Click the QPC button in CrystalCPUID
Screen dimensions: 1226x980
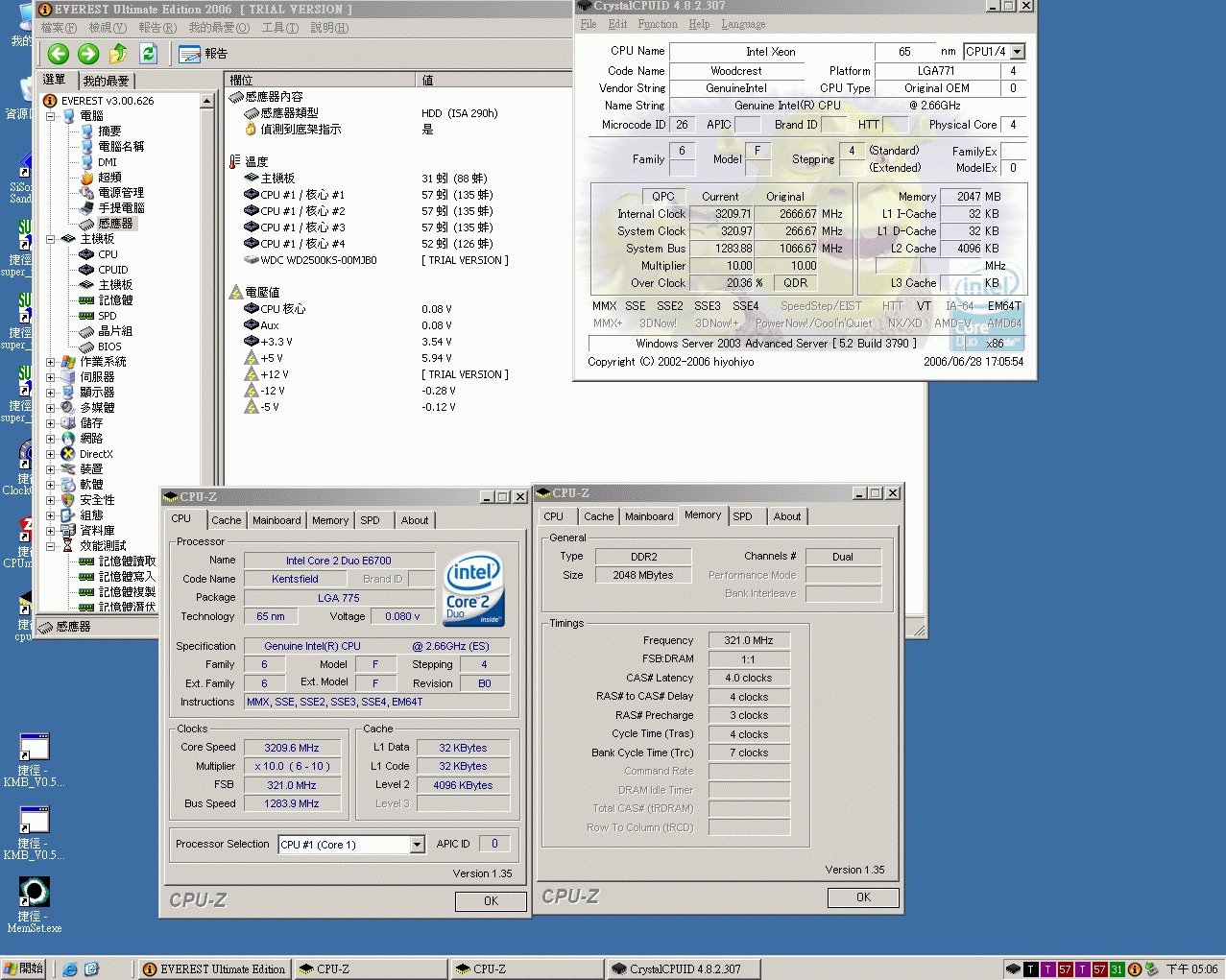(x=663, y=197)
